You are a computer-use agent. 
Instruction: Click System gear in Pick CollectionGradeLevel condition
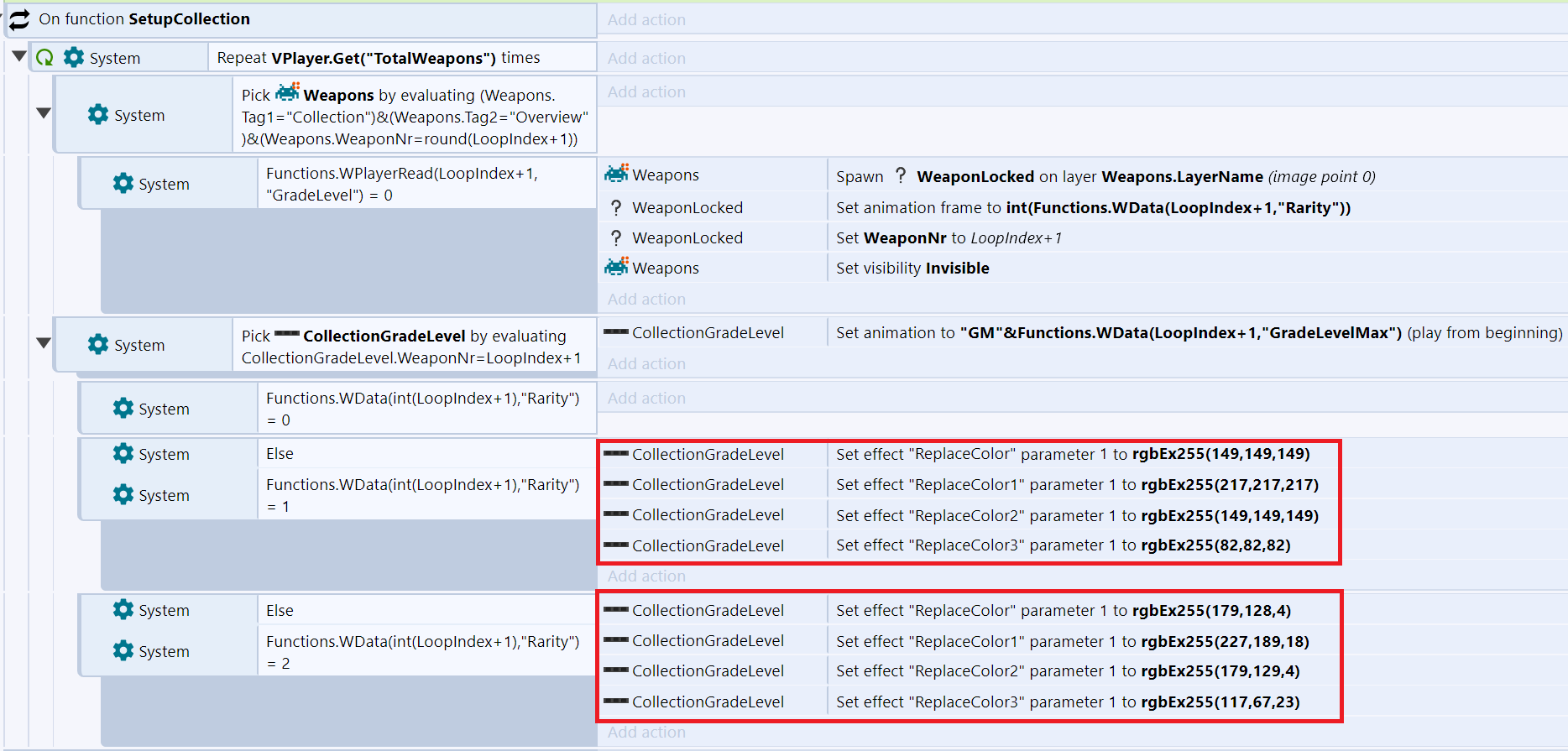coord(98,344)
